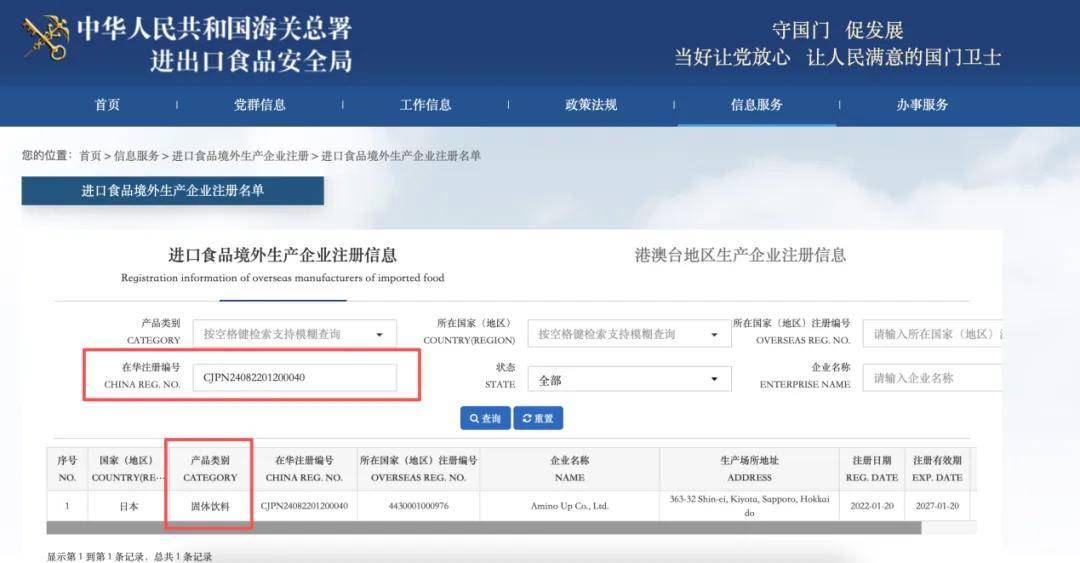The height and width of the screenshot is (563, 1080).
Task: Click the ENTERPRISE NAME input field
Action: click(x=933, y=378)
